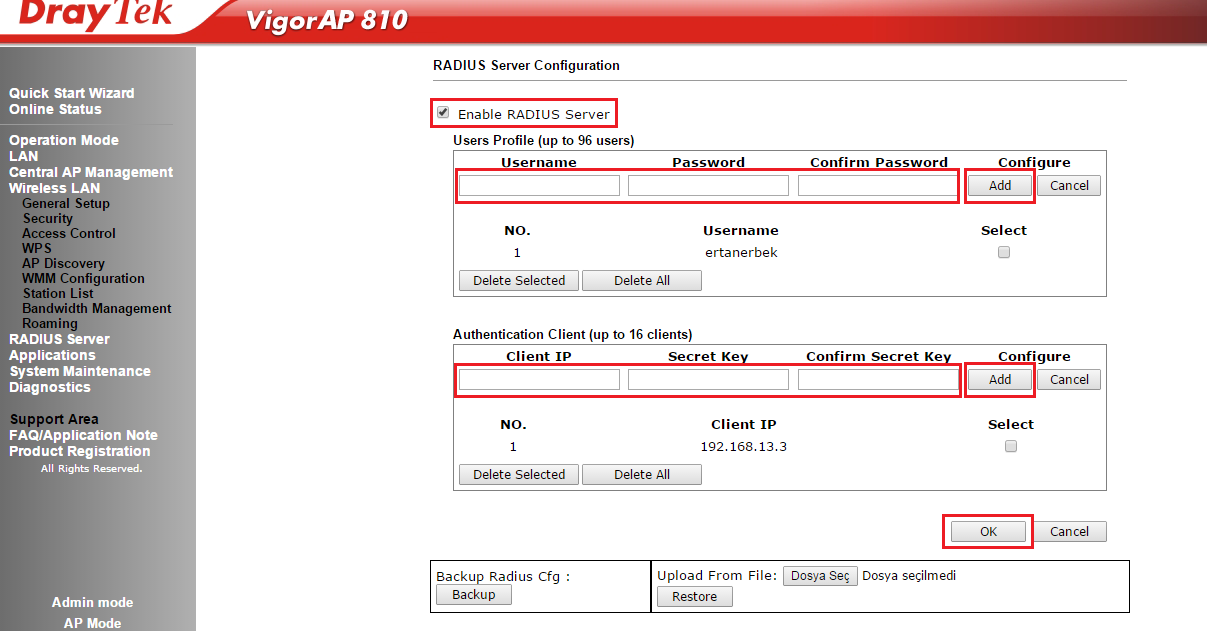The width and height of the screenshot is (1207, 631).
Task: Click the Client IP input field
Action: 539,380
